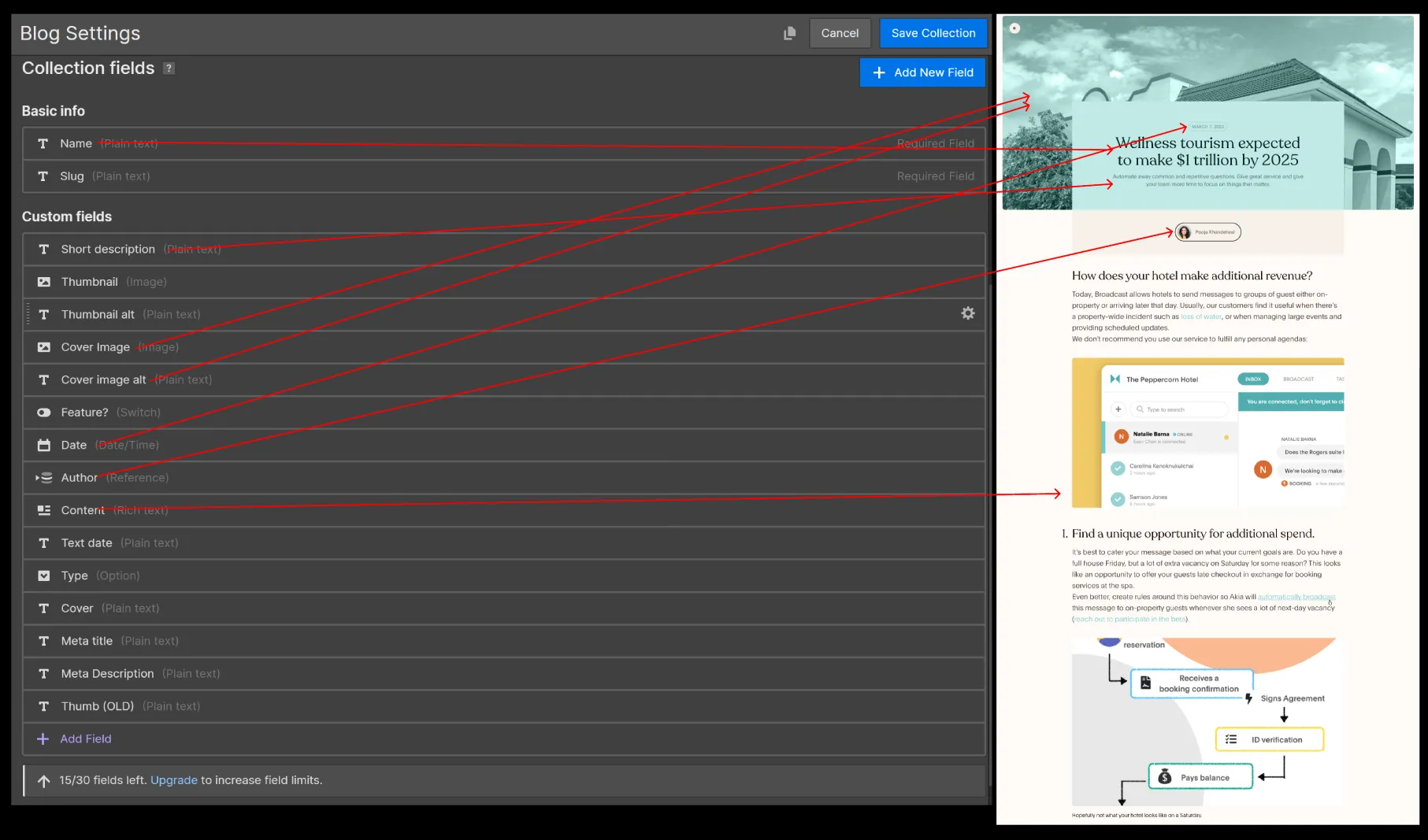This screenshot has width=1428, height=840.
Task: Open the Cover image alt field label
Action: coord(103,379)
